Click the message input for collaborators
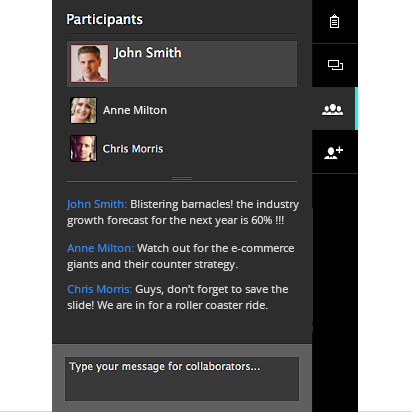Viewport: 412px width, 412px height. pyautogui.click(x=182, y=379)
